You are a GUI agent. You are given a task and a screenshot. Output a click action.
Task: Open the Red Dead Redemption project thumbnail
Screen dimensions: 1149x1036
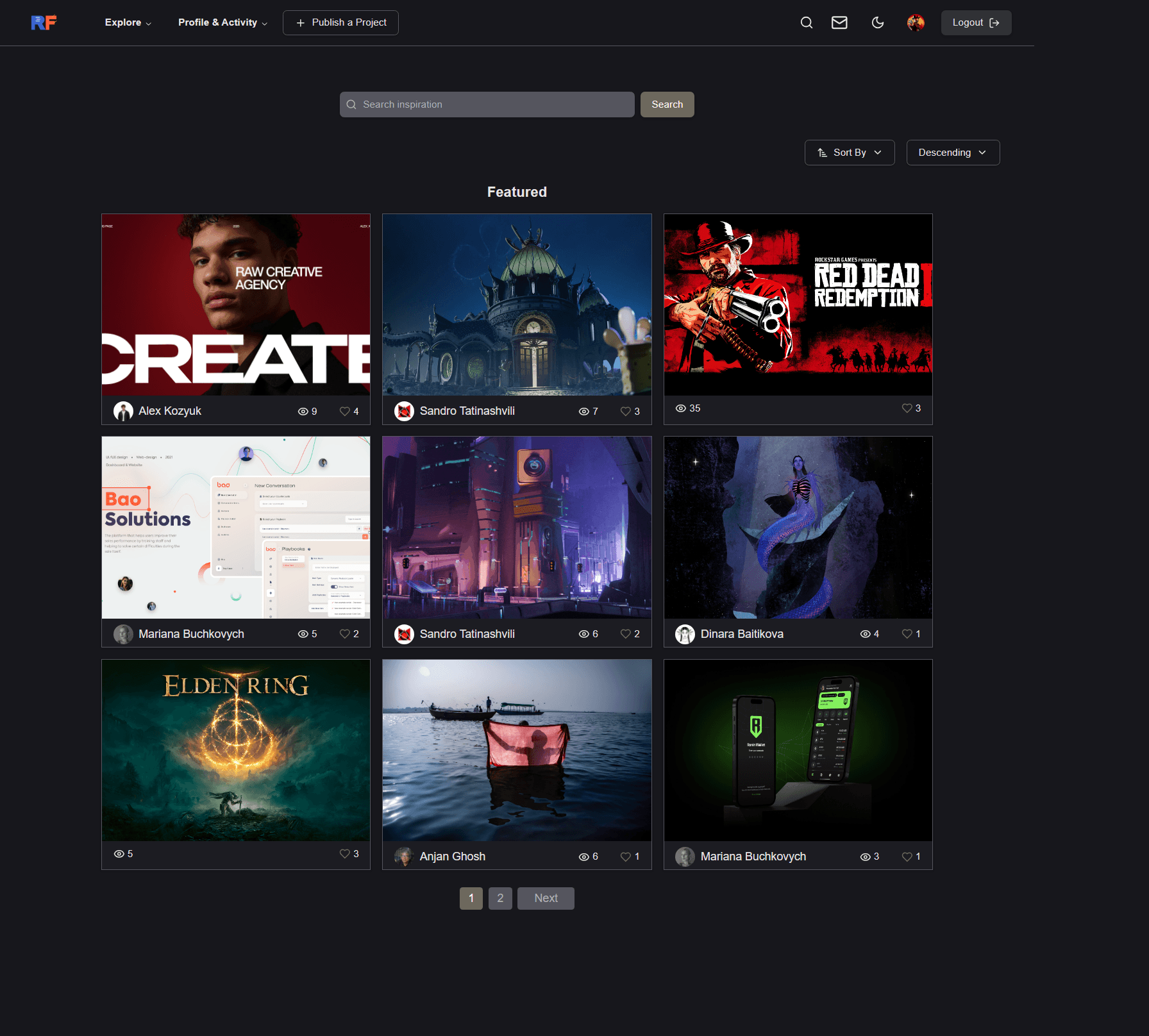(798, 305)
